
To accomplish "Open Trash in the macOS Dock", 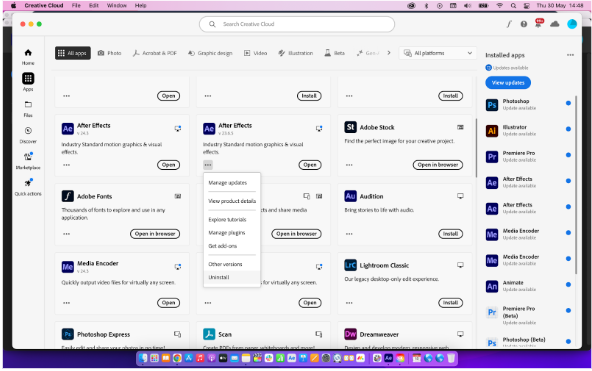I will pos(451,358).
